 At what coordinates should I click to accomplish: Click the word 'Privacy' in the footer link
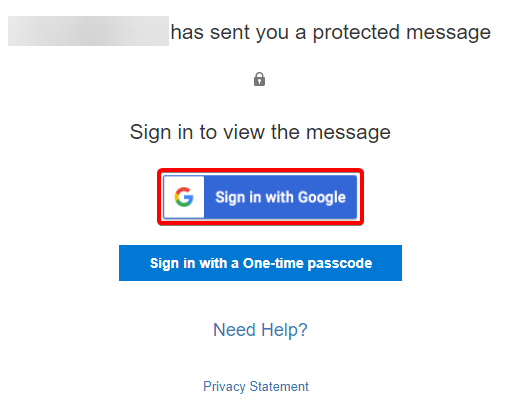[224, 387]
